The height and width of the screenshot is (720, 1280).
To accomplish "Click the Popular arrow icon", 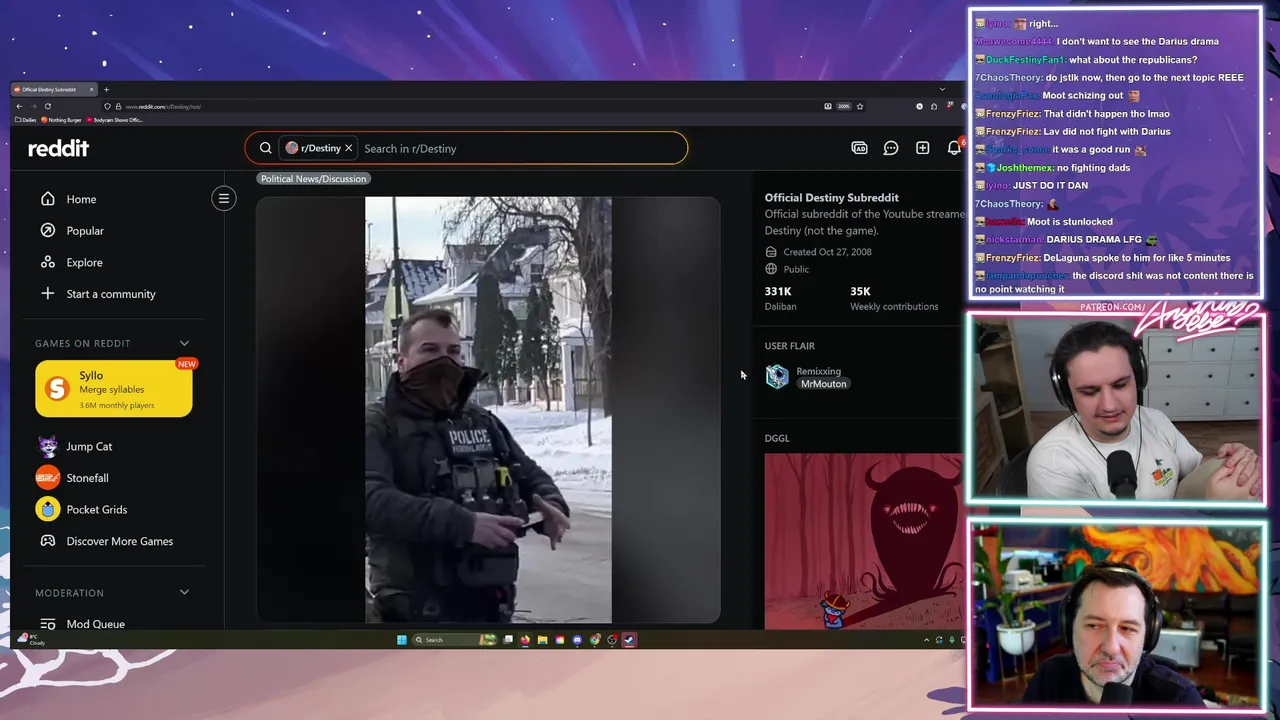I will point(47,231).
